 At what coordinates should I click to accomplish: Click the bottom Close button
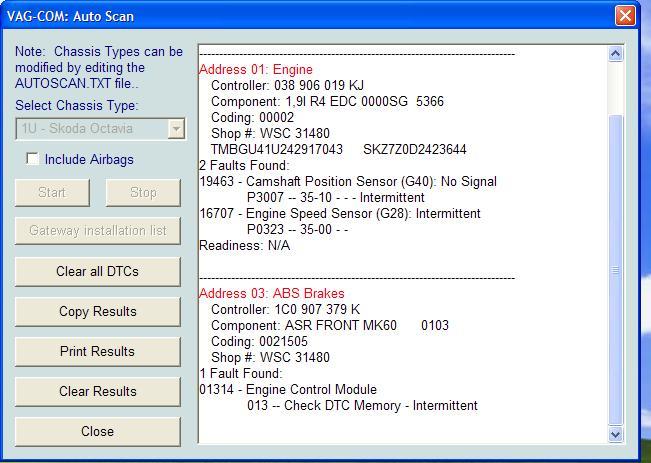(98, 431)
